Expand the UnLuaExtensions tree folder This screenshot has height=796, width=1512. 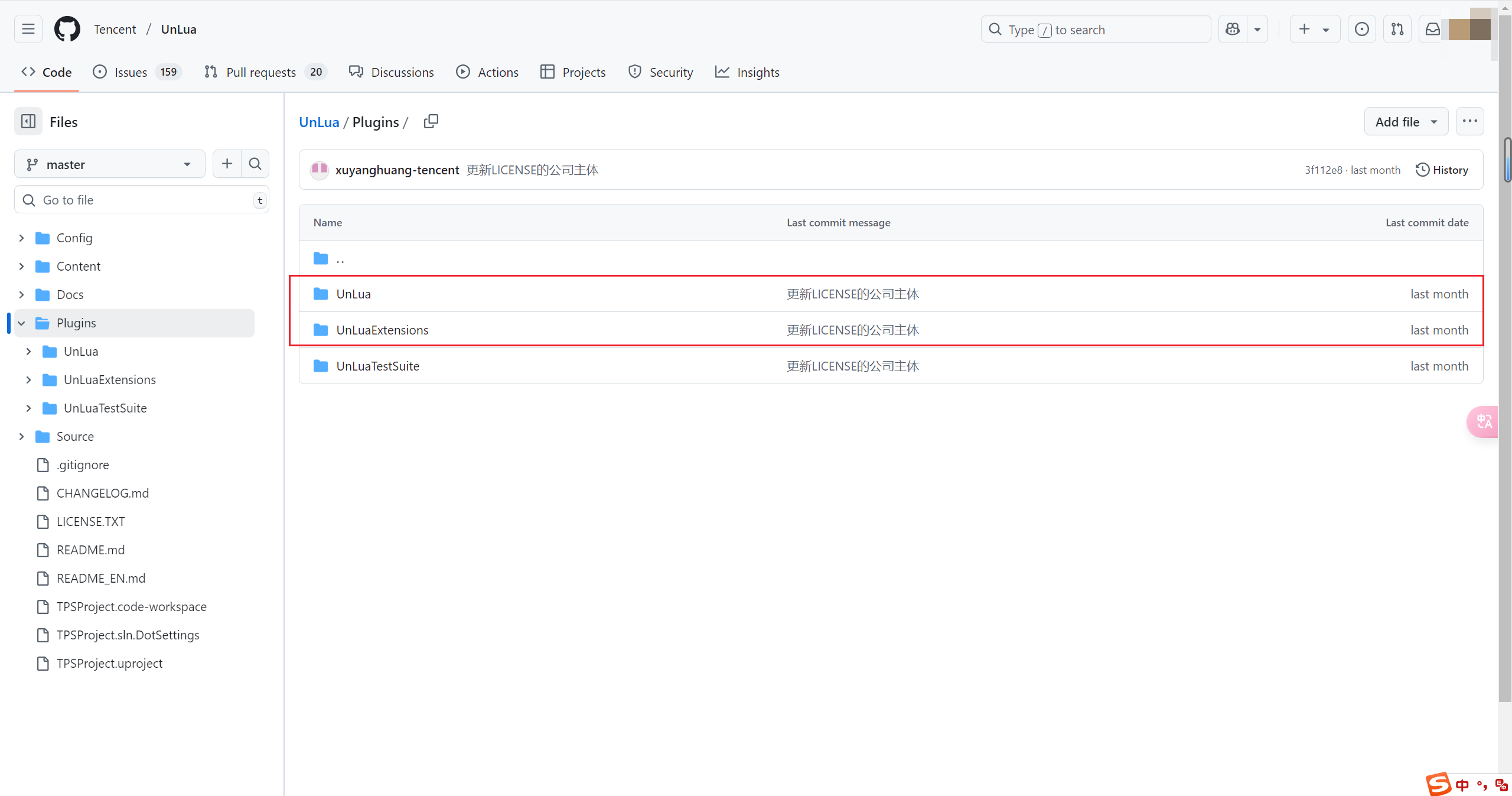tap(29, 380)
